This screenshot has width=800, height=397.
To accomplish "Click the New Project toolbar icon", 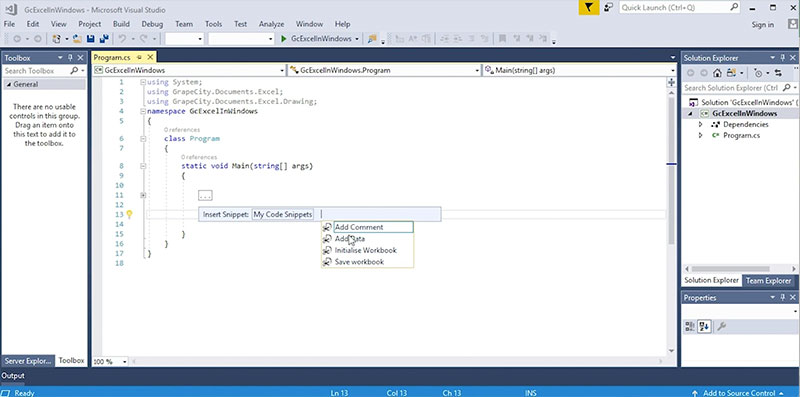I will tap(57, 39).
